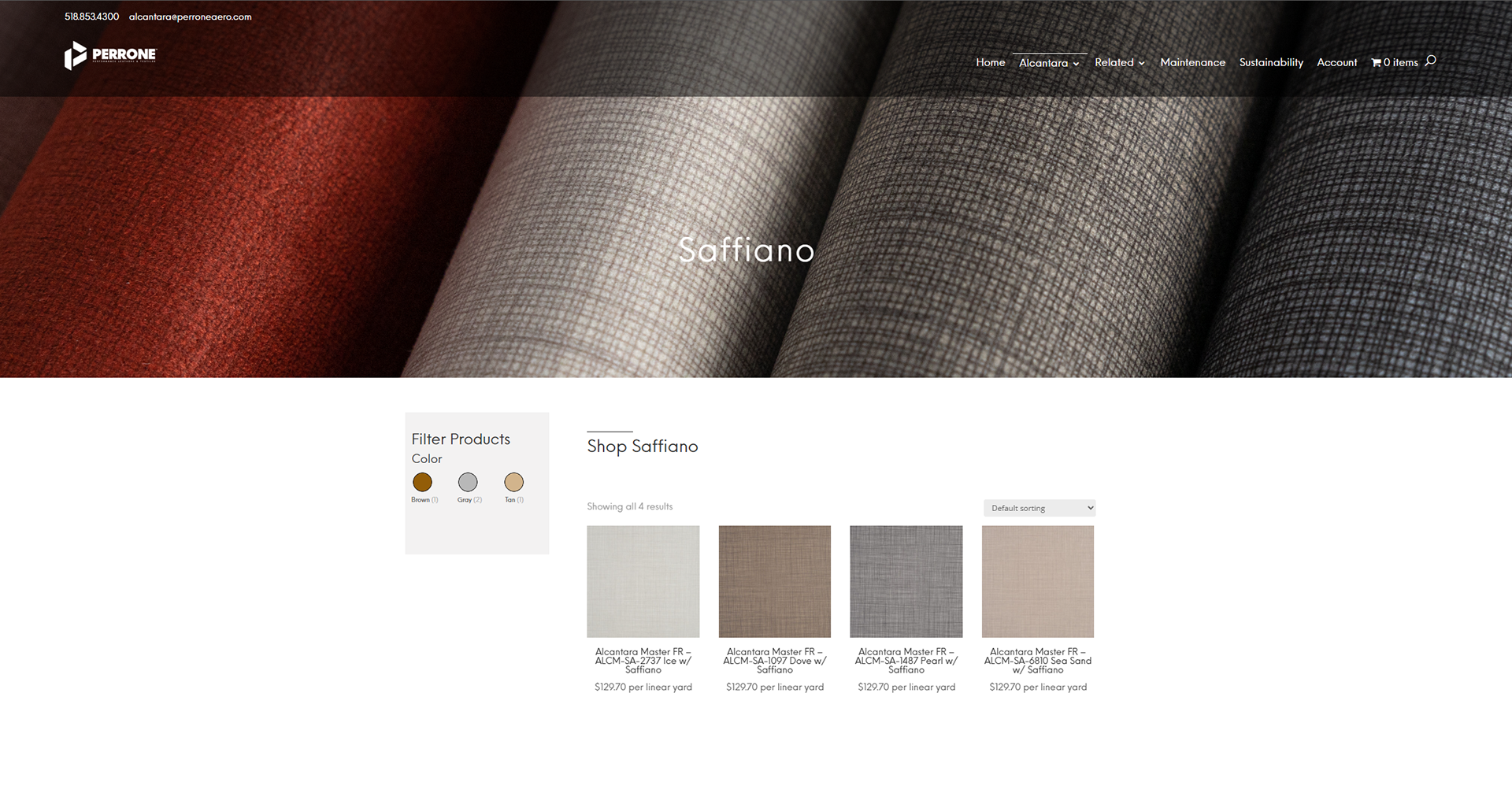Click the Saffiano banner title

point(746,250)
